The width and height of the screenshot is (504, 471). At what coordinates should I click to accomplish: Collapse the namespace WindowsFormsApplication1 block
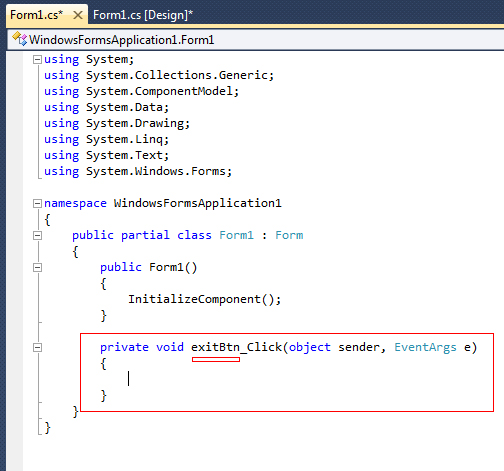click(37, 203)
